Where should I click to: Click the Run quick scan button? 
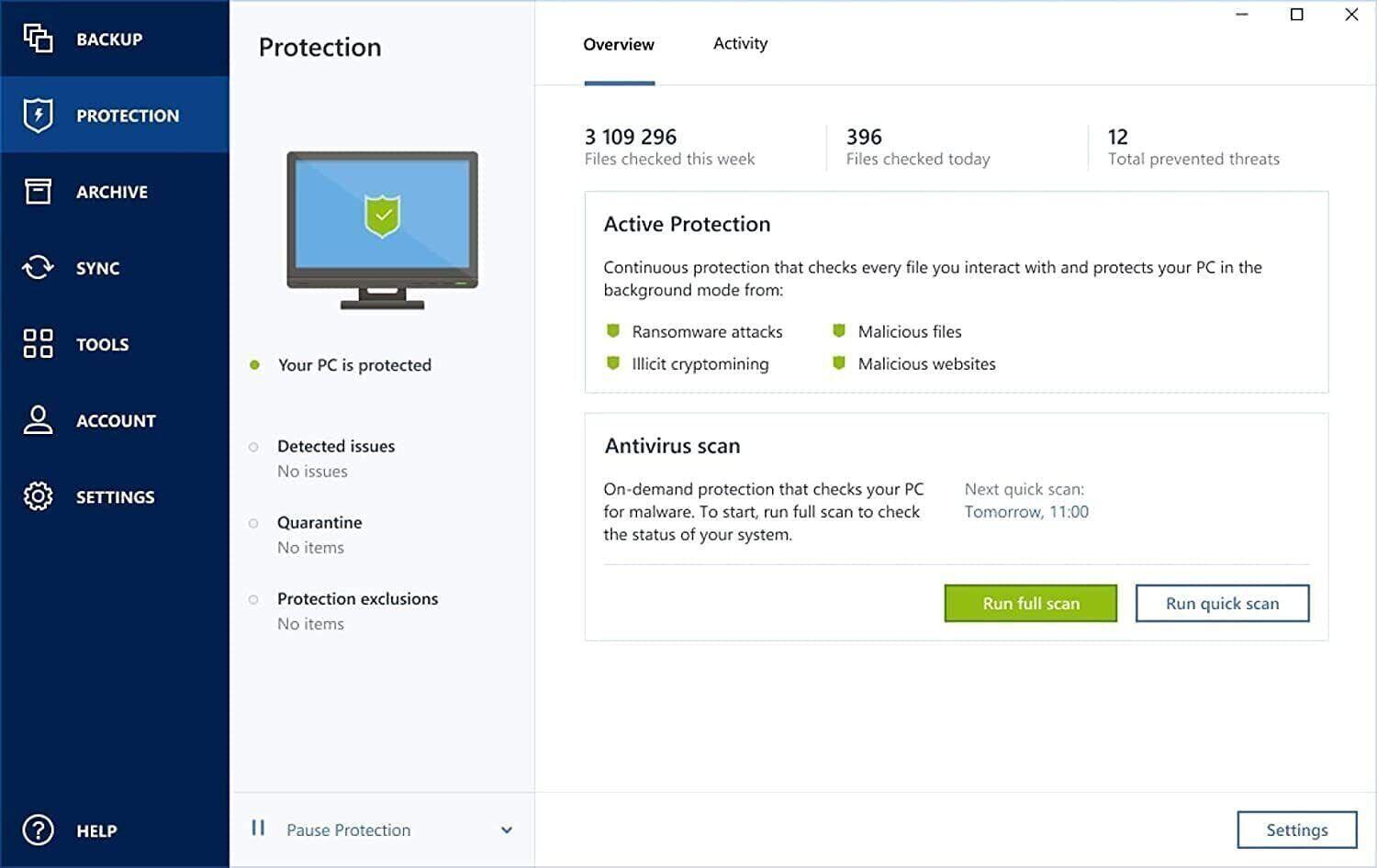pyautogui.click(x=1222, y=603)
